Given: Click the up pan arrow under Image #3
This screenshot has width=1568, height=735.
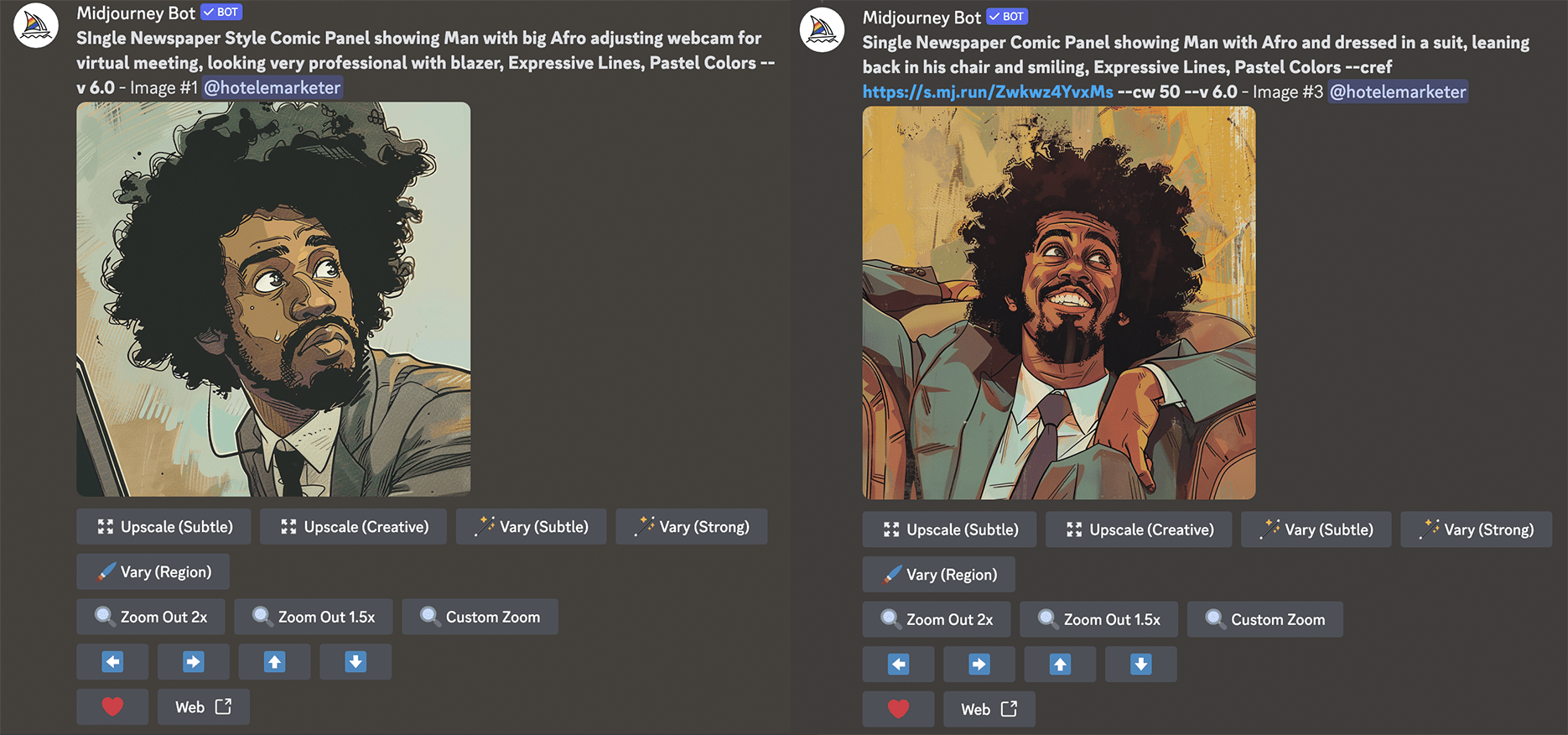Looking at the screenshot, I should (1060, 665).
